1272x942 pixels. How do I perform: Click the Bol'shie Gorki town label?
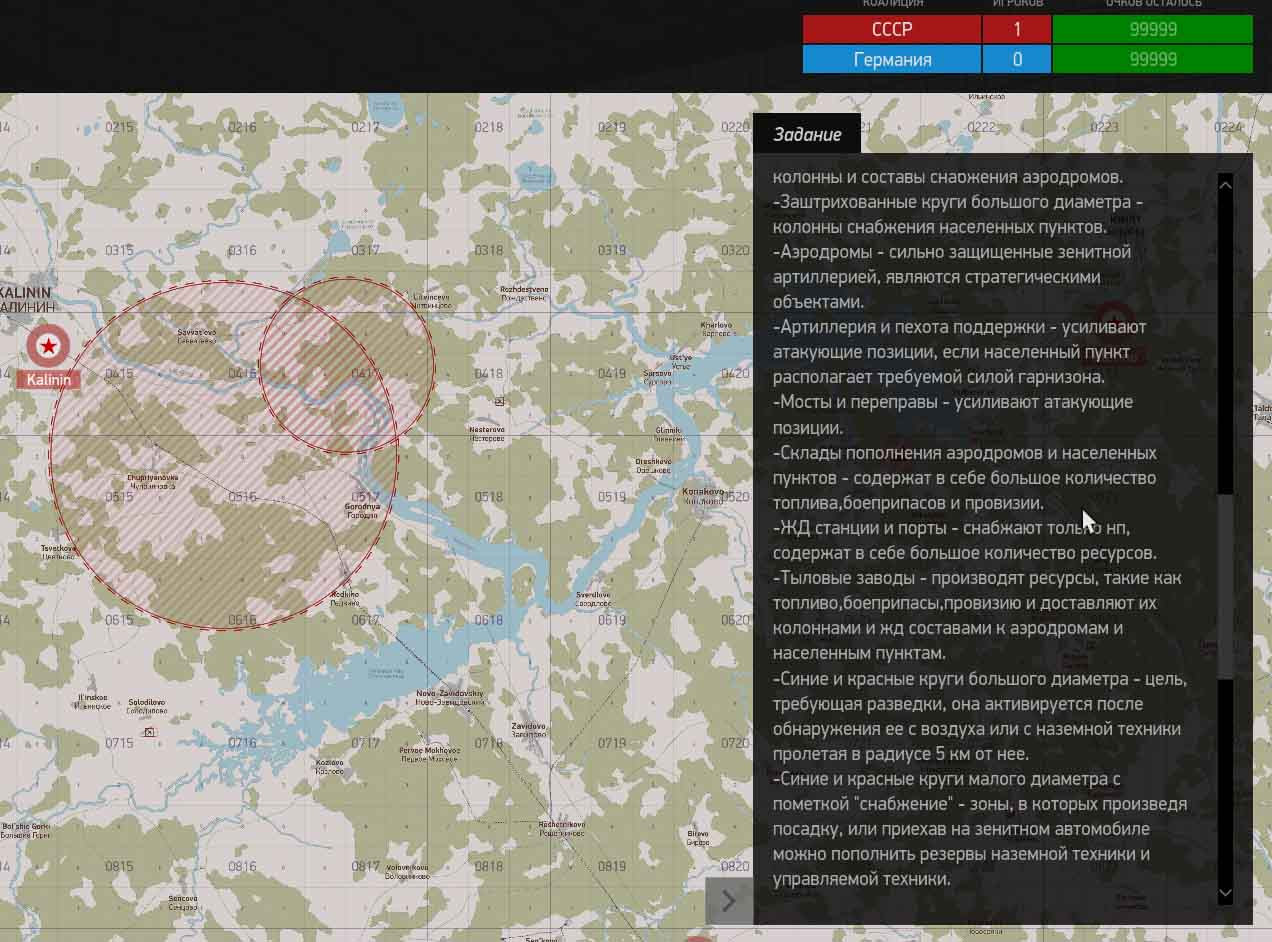pos(26,830)
